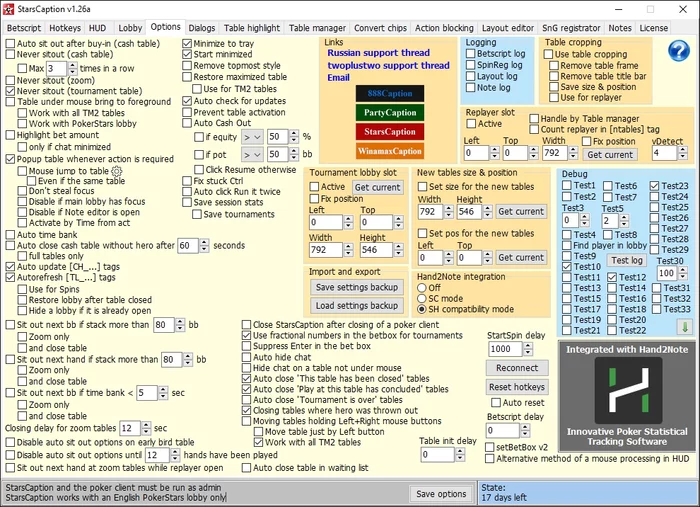Click Reset hotkeys button
The width and height of the screenshot is (700, 507).
tap(517, 387)
